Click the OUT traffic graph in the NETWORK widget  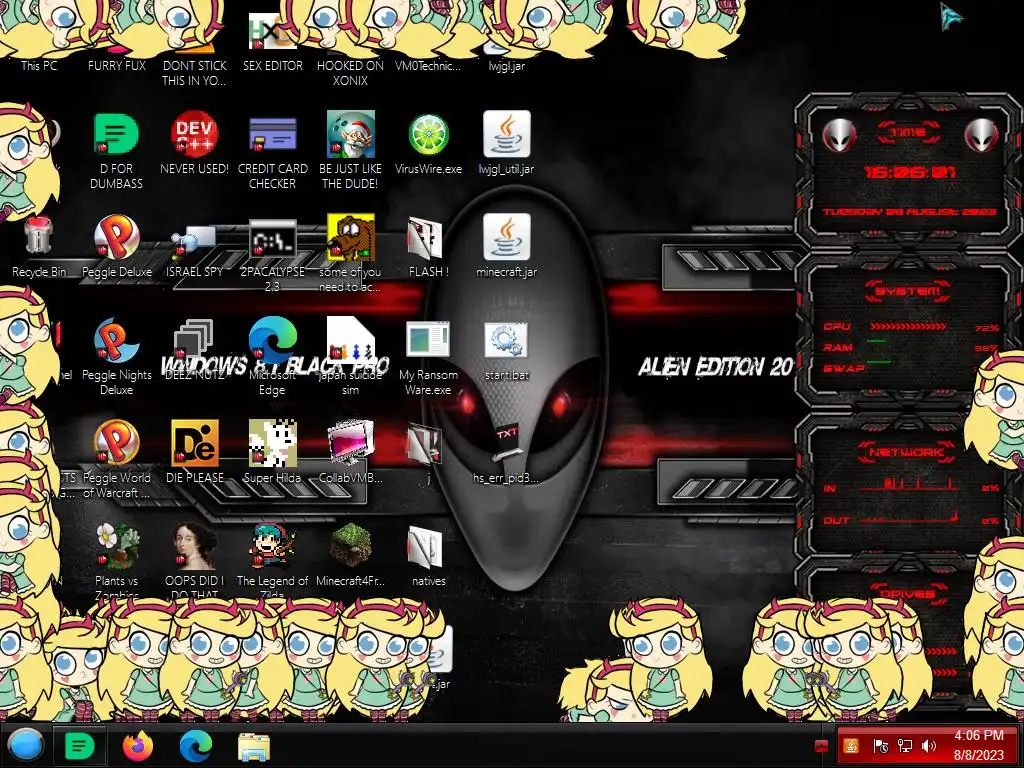[x=908, y=518]
